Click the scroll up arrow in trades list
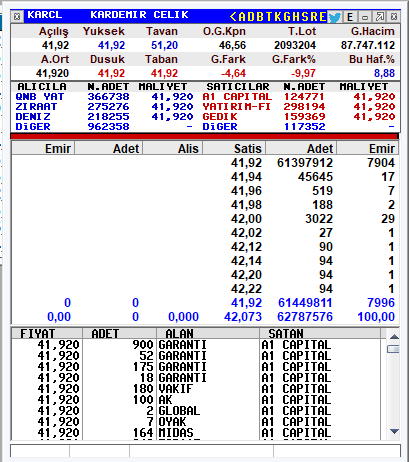Viewport: 409px width, 462px height. tap(394, 337)
